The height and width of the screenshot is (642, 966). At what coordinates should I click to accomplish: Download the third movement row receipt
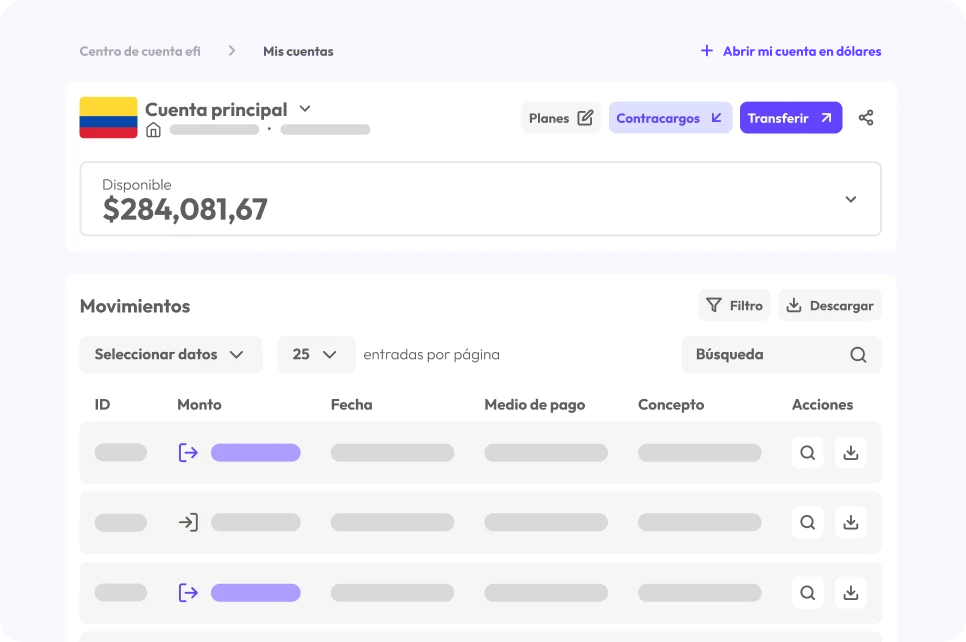click(850, 593)
